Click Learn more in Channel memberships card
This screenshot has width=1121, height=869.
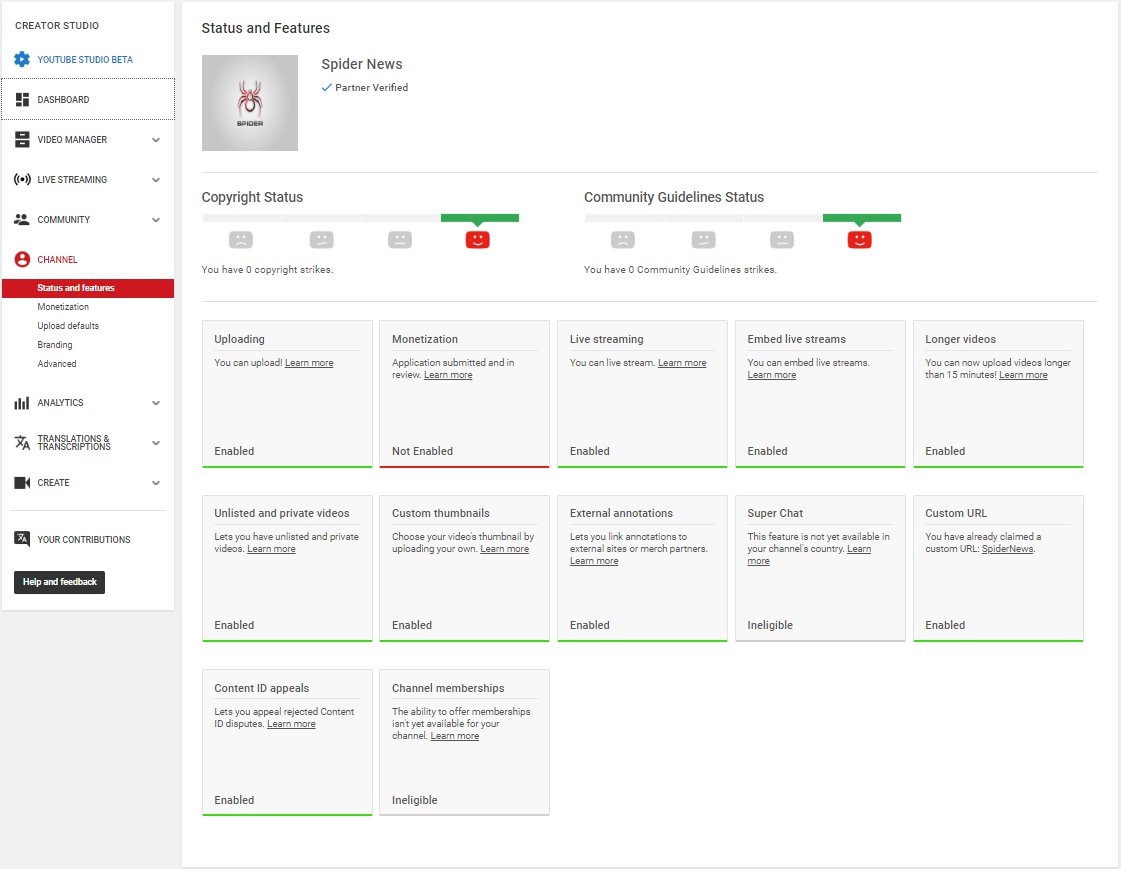[455, 736]
